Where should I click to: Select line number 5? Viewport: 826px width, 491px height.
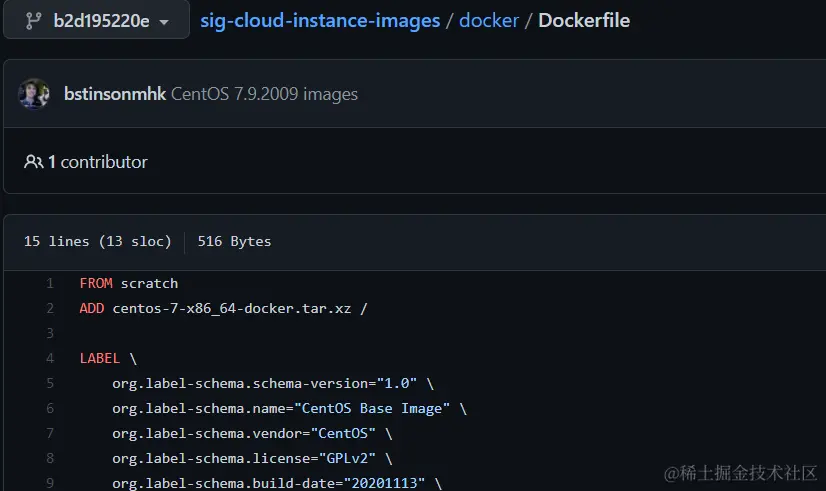click(x=50, y=383)
